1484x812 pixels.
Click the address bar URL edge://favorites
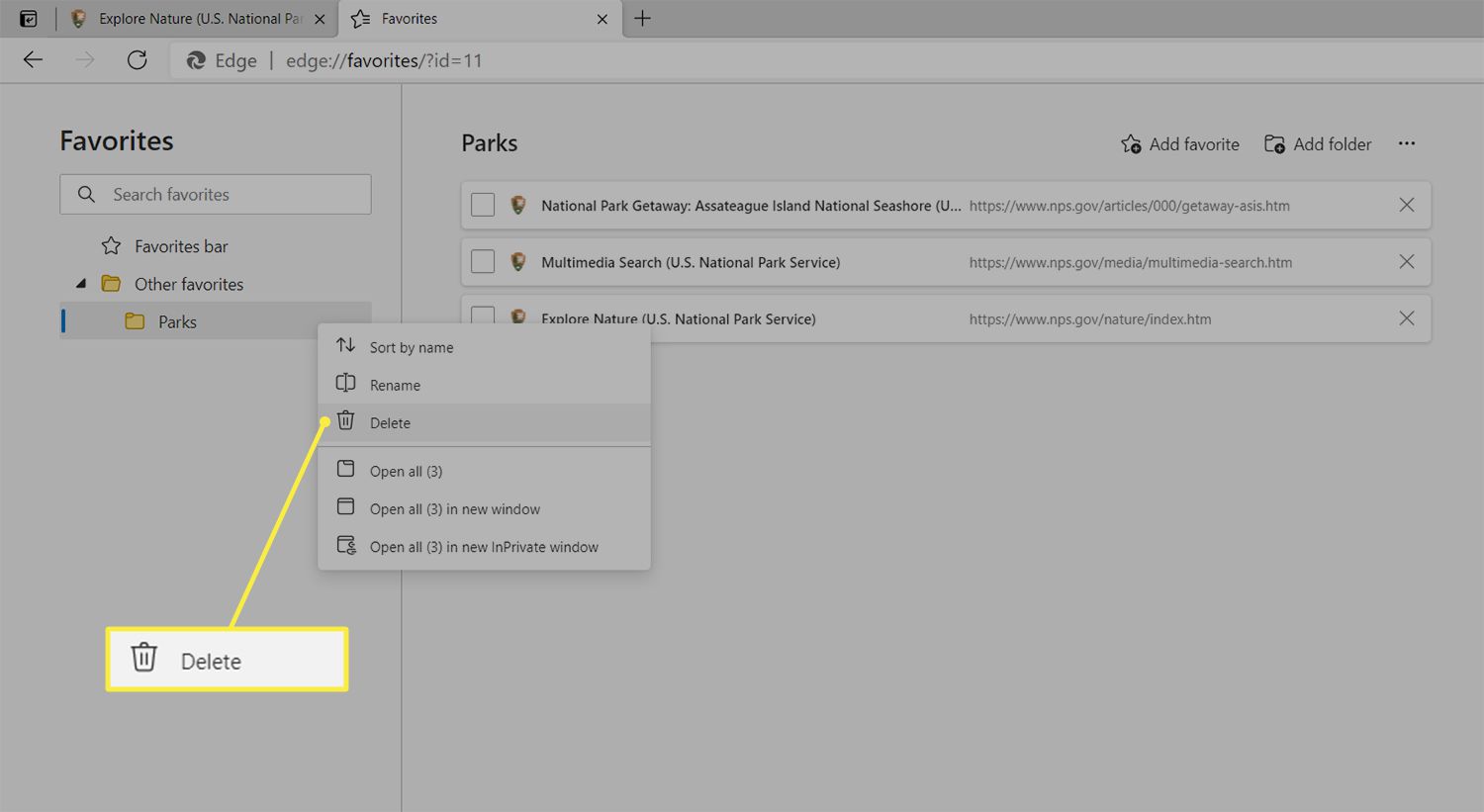384,60
